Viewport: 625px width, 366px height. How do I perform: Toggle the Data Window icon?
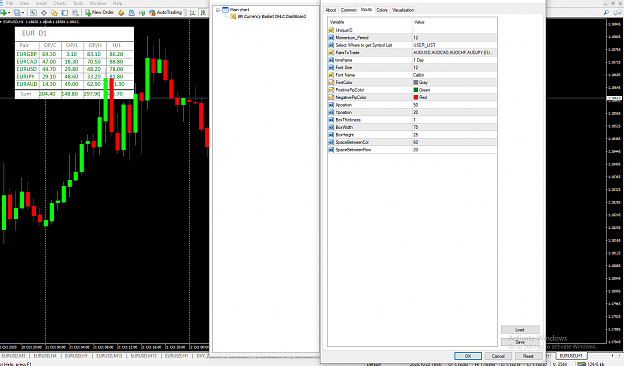[44, 13]
